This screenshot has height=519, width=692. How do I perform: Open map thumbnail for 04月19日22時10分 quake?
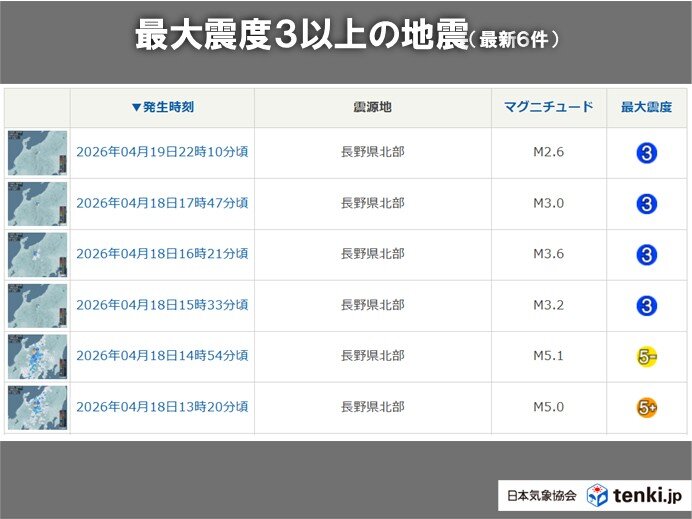(38, 153)
